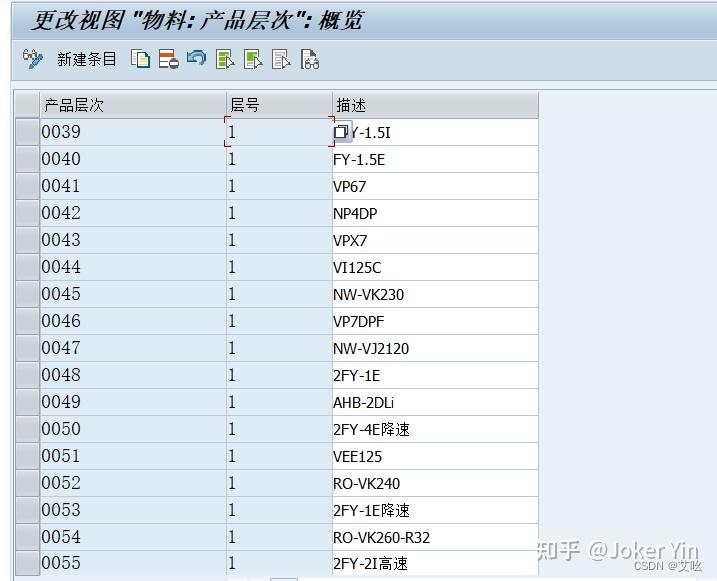
Task: Select row 0048 using its row selector
Action: coord(27,375)
